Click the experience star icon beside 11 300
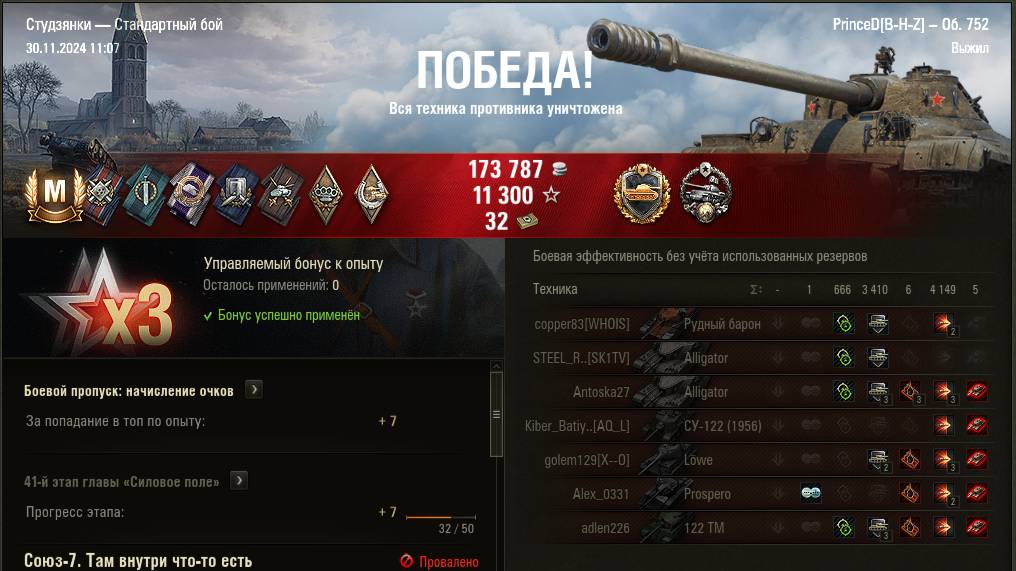Screen dimensions: 1016x571 click(x=551, y=194)
